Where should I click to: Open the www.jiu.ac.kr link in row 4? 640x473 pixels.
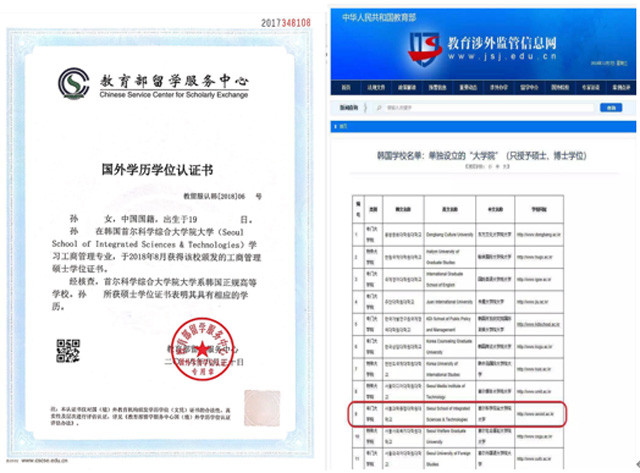point(533,302)
